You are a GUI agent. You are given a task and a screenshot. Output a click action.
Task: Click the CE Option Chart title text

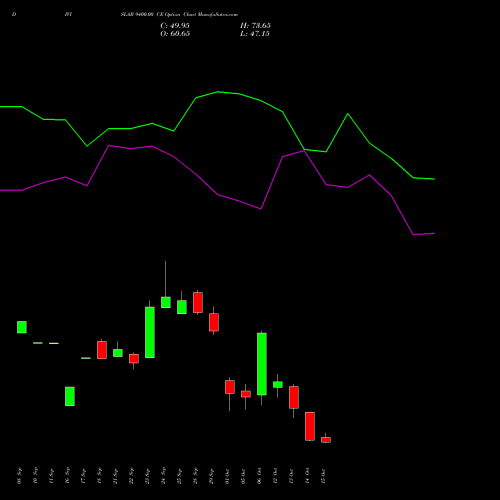tap(179, 15)
